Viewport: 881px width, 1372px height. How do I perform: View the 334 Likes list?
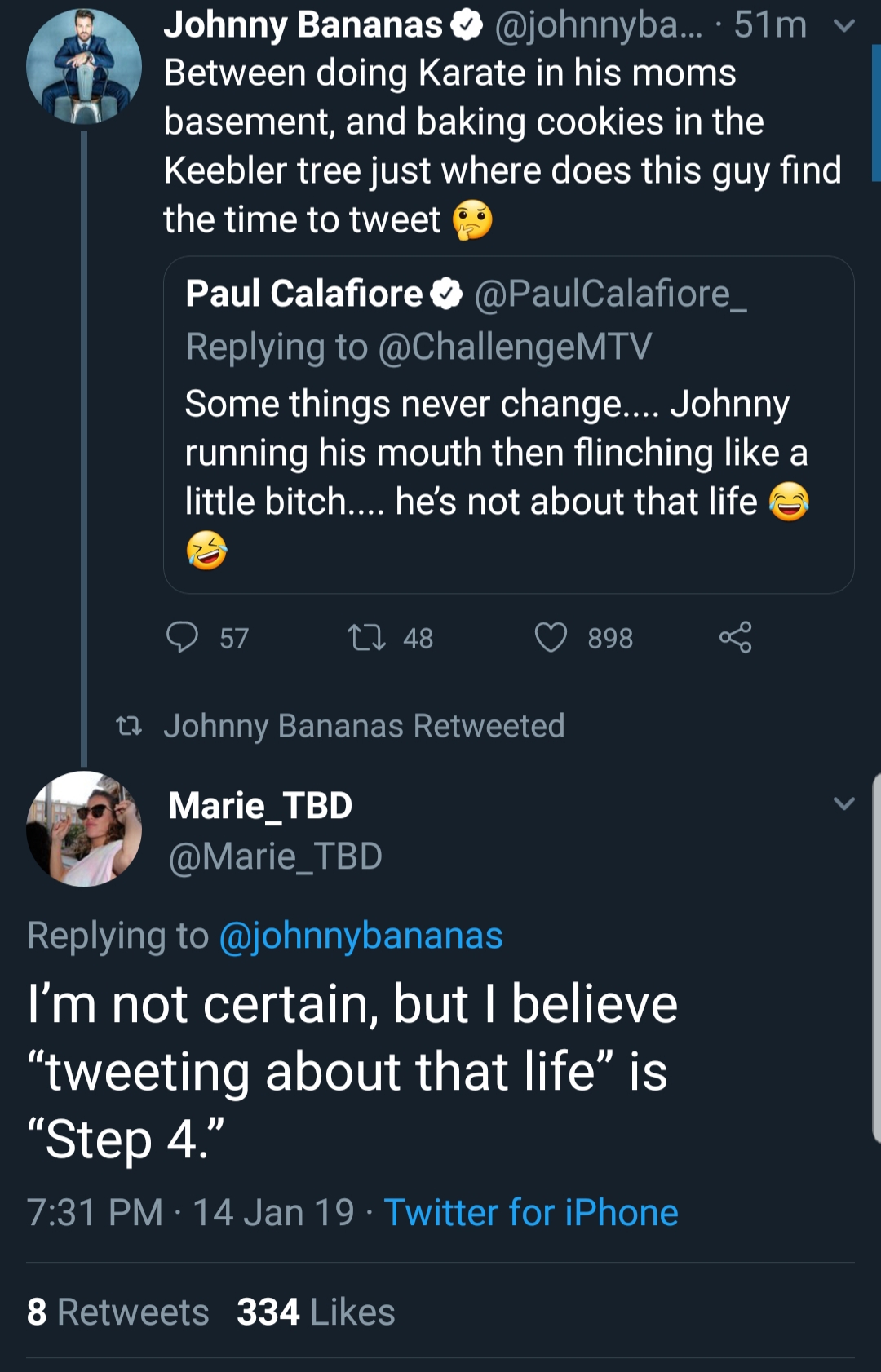point(316,1312)
